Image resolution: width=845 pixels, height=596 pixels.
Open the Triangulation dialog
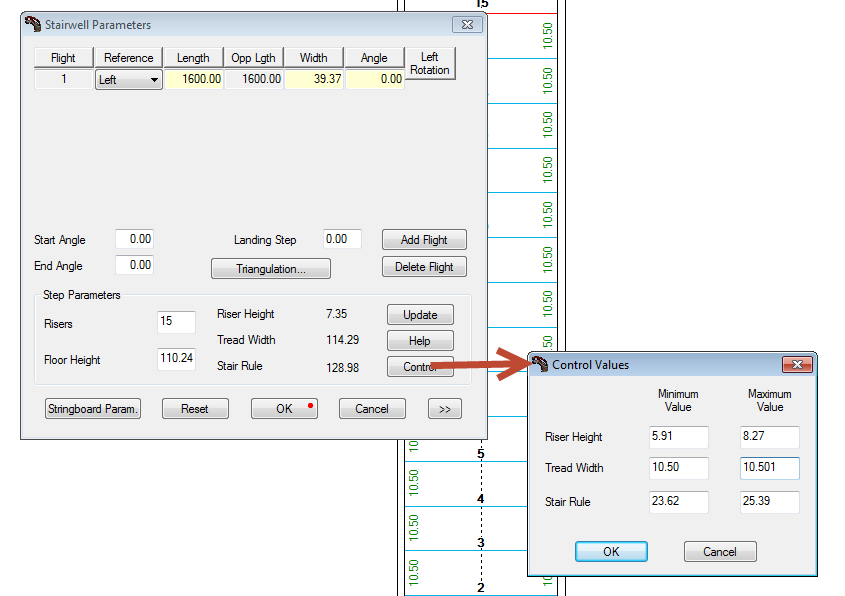click(x=271, y=269)
